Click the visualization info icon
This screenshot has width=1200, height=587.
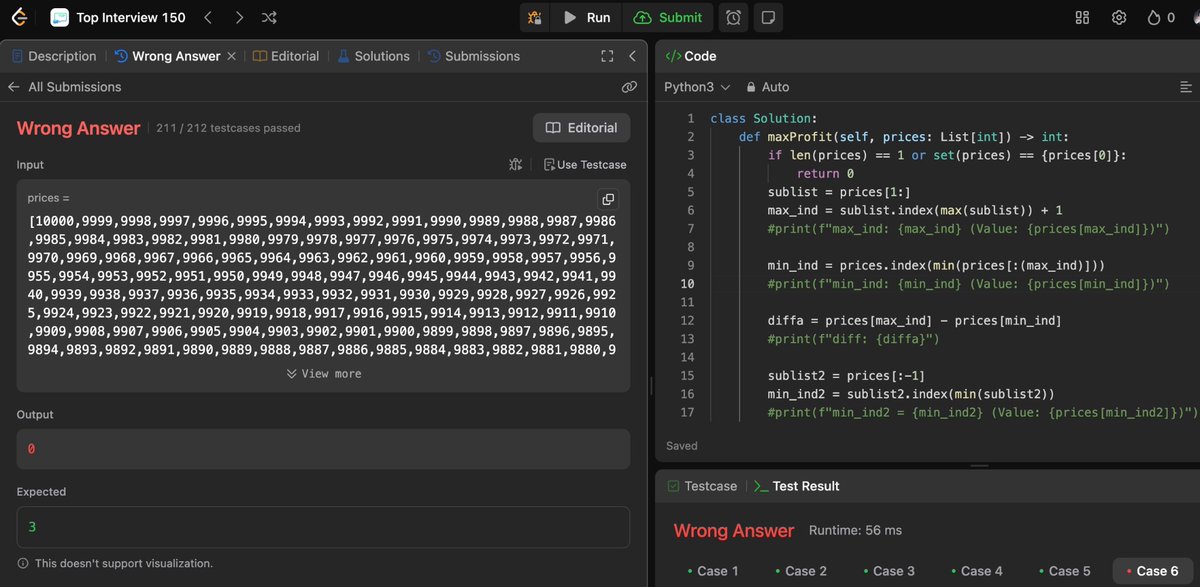(x=23, y=563)
